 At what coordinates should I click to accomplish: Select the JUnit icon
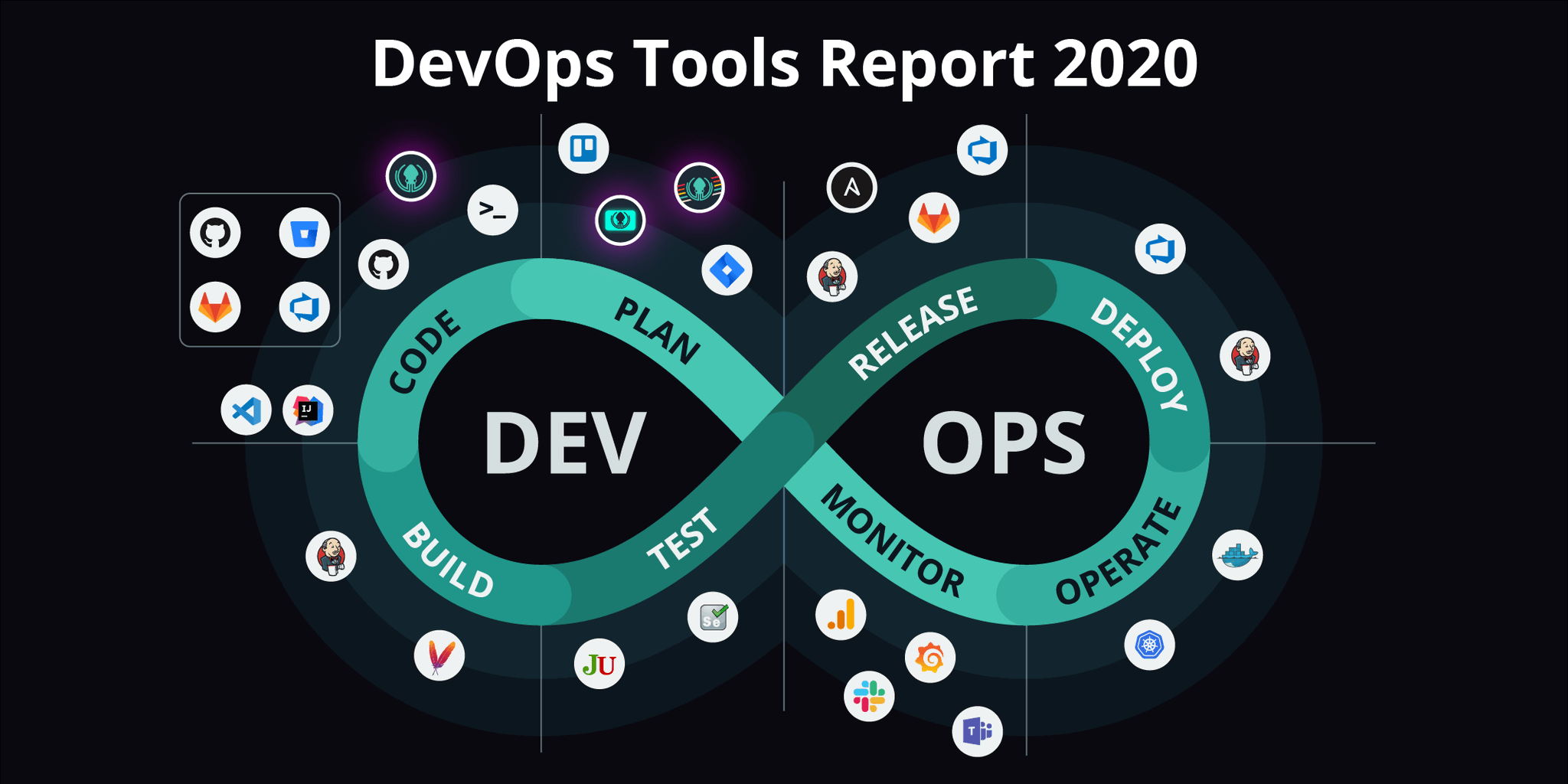coord(599,664)
